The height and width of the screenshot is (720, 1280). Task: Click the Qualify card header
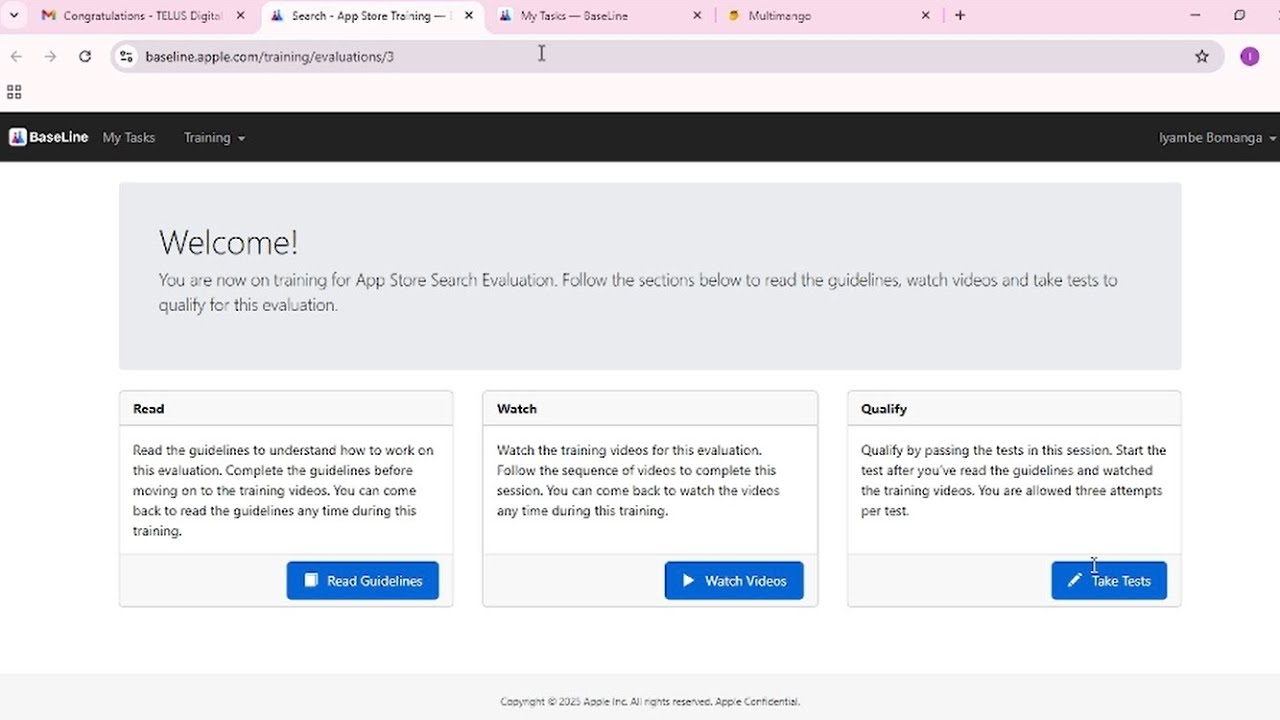pyautogui.click(x=1014, y=408)
